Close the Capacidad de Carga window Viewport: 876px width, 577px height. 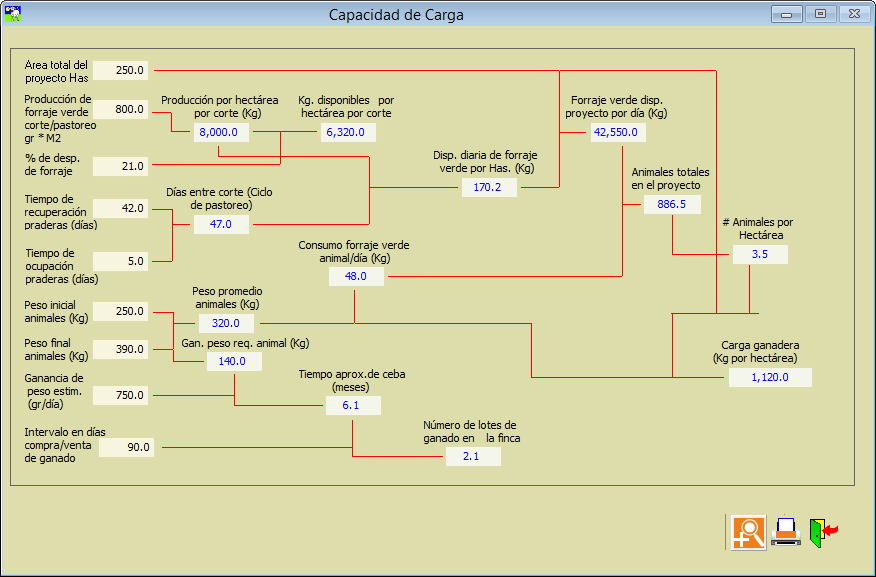[x=854, y=14]
